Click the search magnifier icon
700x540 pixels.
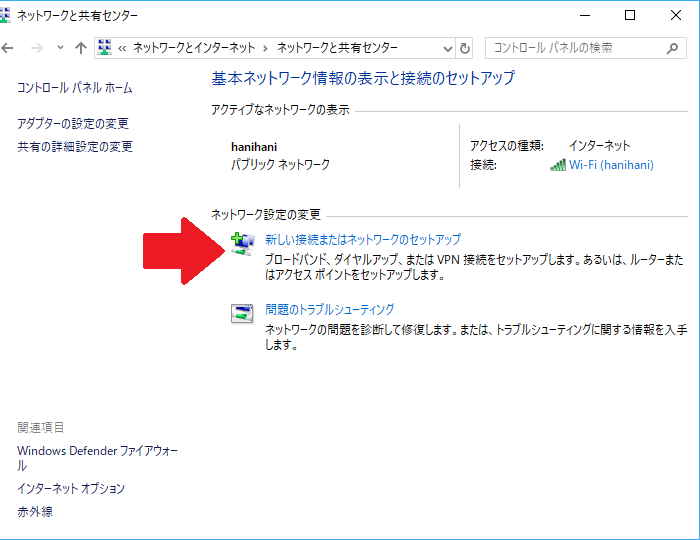click(672, 48)
